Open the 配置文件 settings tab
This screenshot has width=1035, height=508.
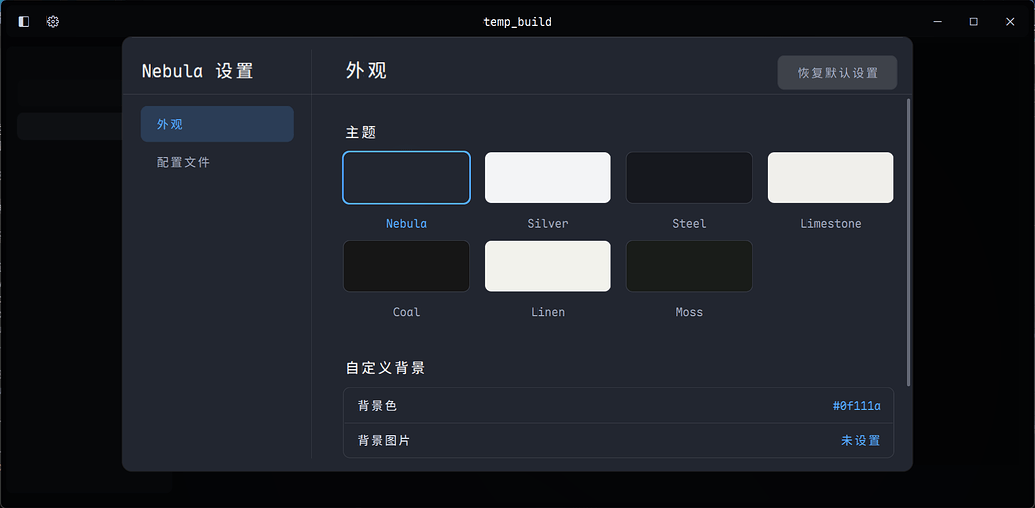point(217,162)
